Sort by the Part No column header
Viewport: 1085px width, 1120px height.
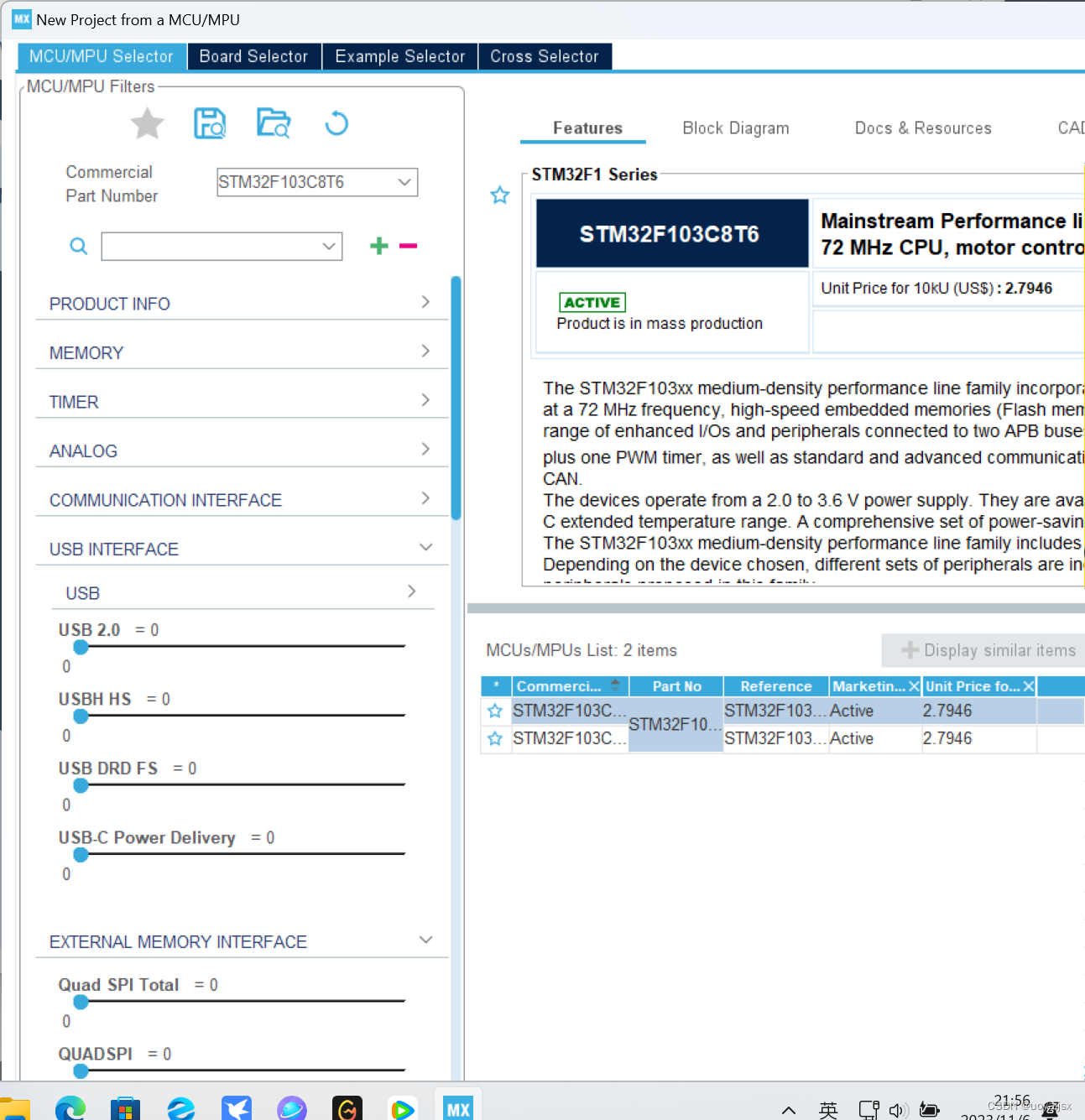tap(676, 686)
